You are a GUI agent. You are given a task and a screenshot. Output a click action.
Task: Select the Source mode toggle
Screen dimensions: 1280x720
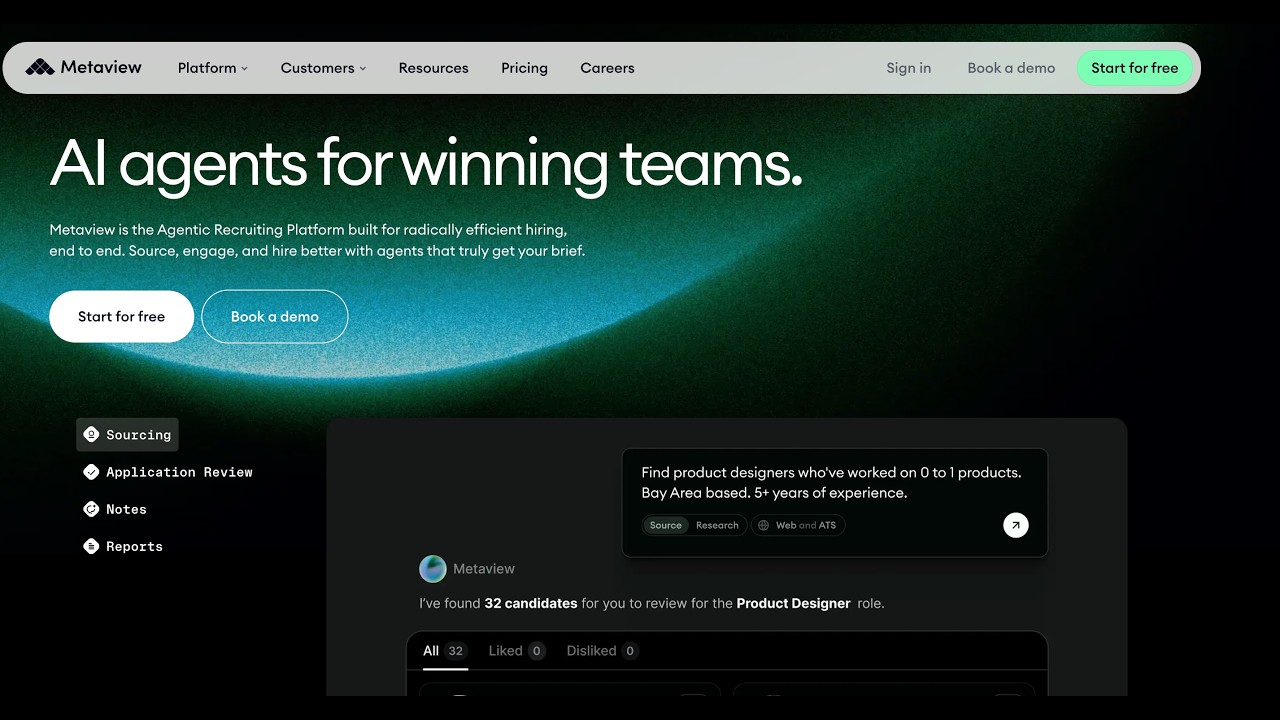coord(665,525)
